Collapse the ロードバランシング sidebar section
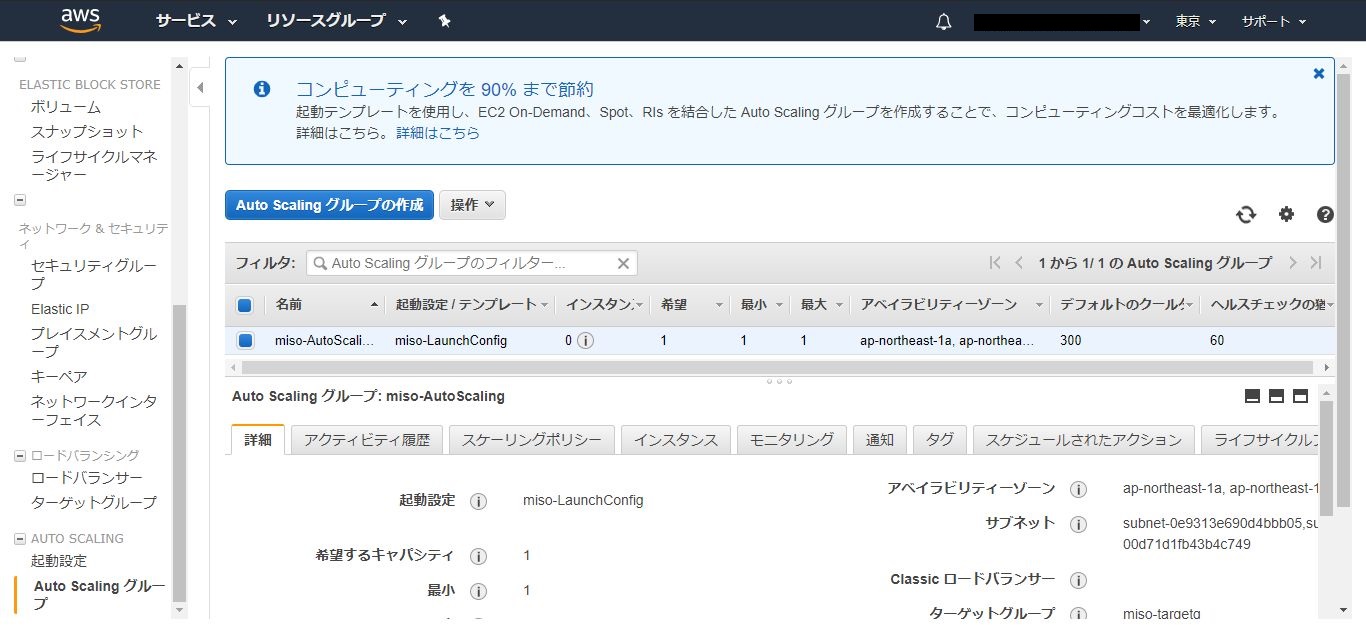The width and height of the screenshot is (1366, 625). pyautogui.click(x=20, y=456)
